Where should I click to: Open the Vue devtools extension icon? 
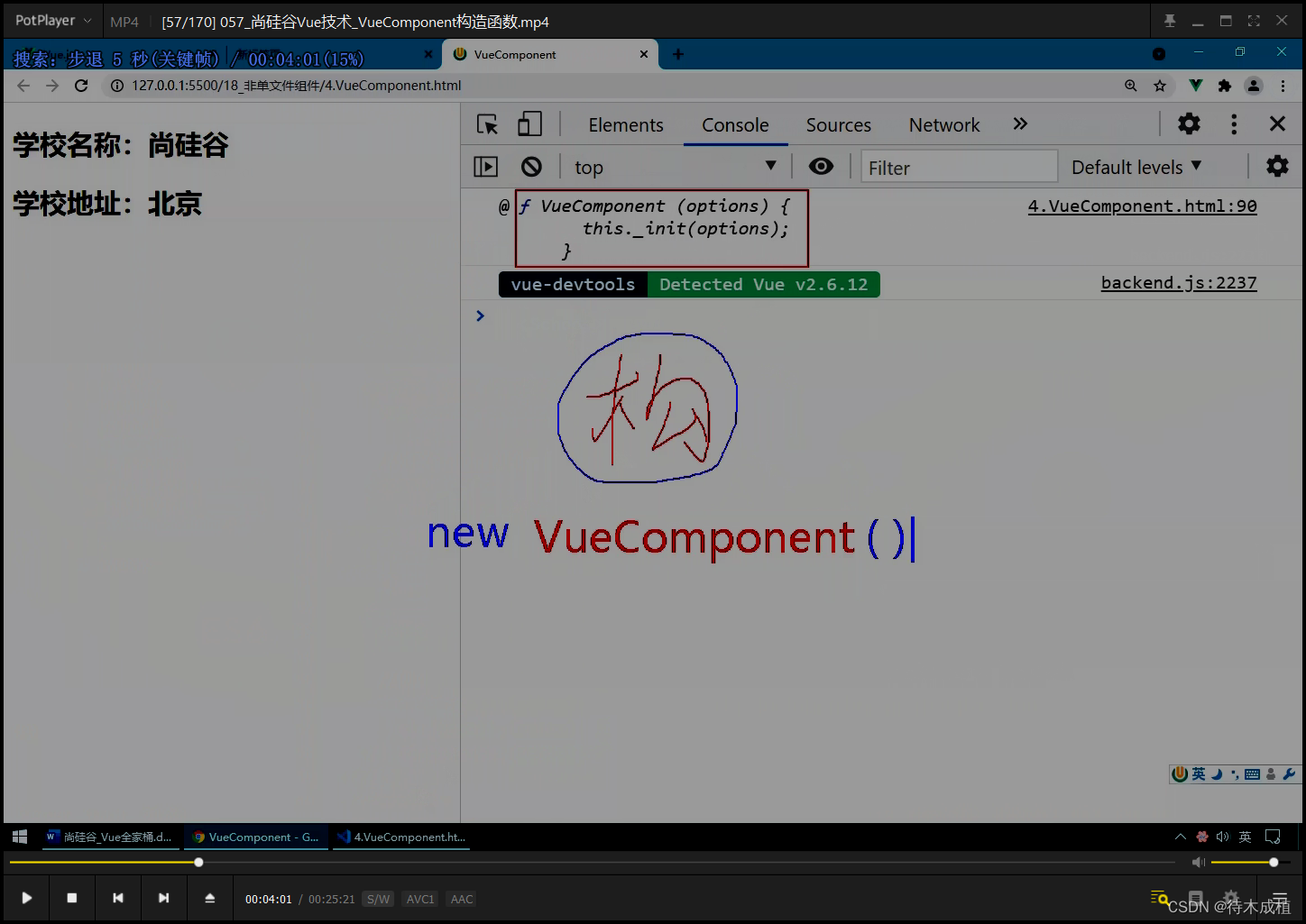[1195, 86]
